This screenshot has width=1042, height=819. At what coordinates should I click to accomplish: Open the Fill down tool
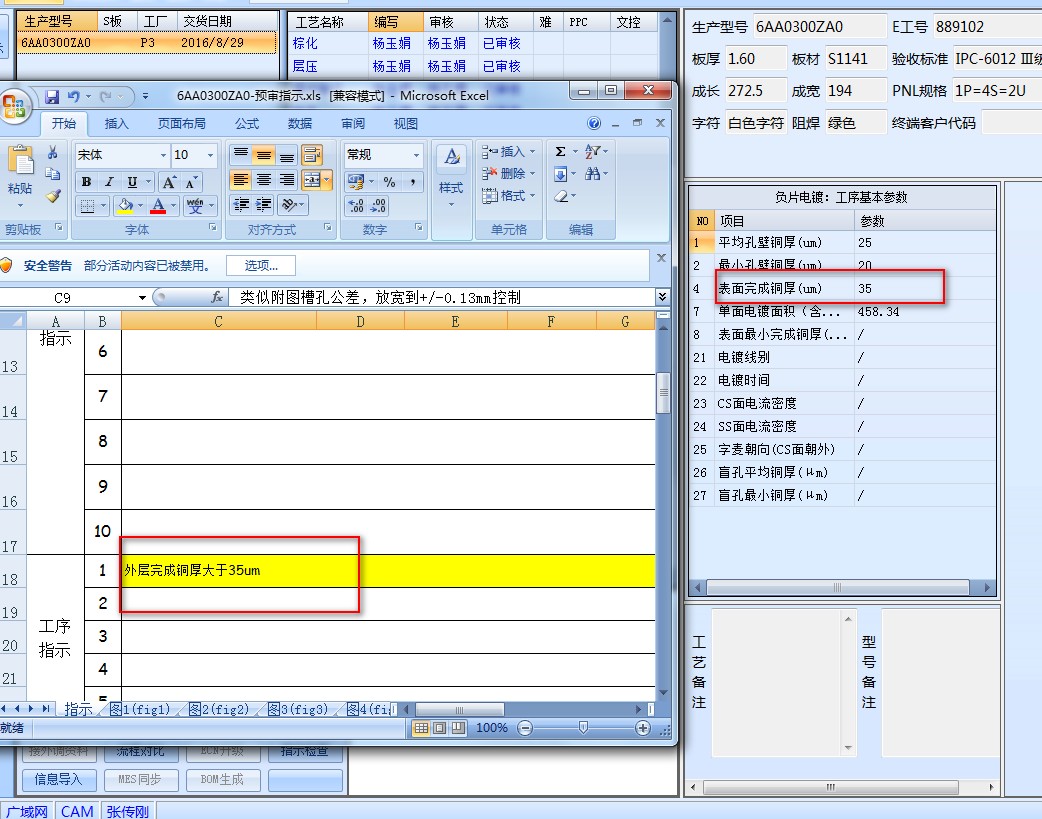[560, 174]
